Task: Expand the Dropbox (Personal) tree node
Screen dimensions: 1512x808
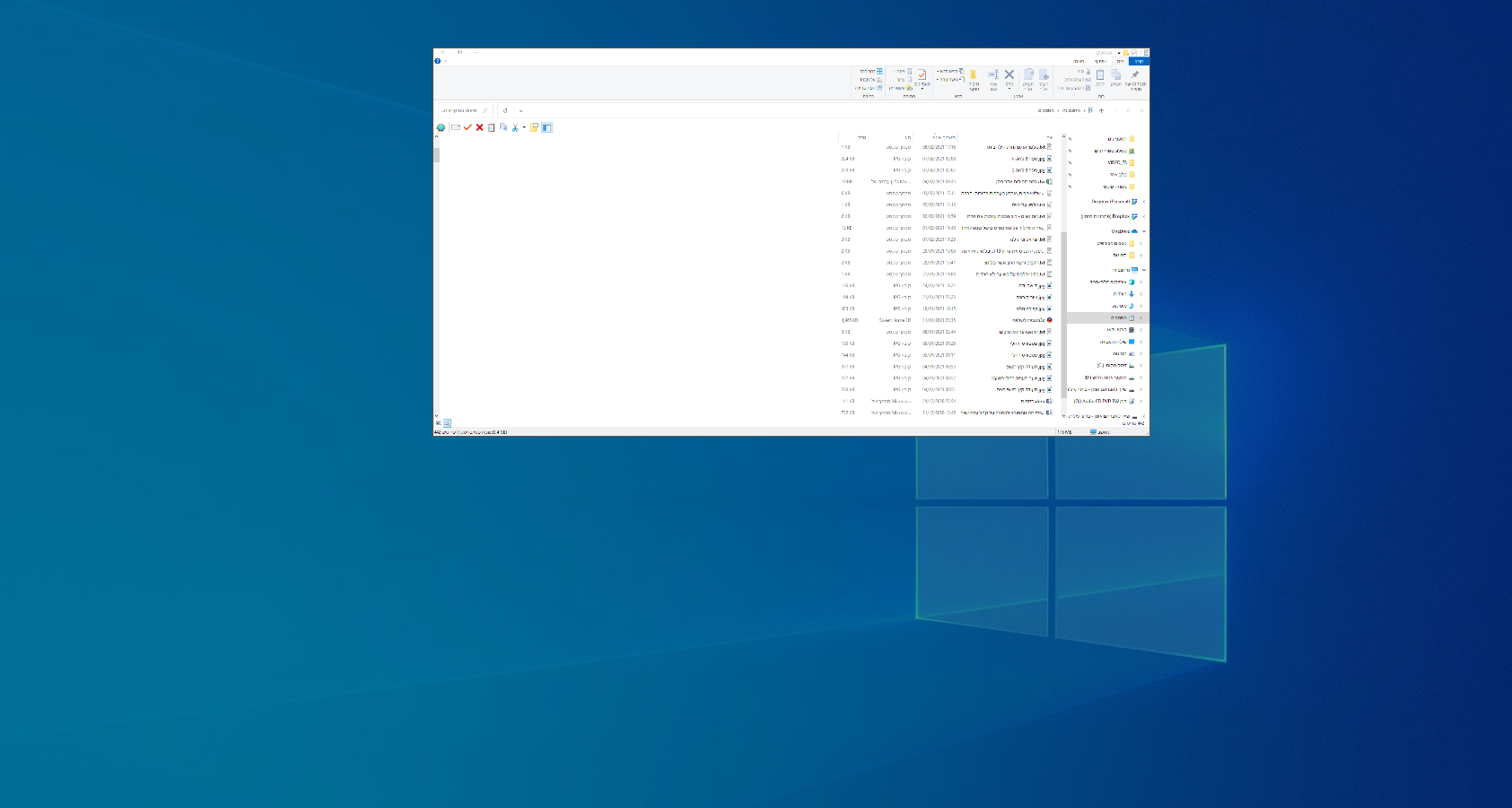Action: 1144,202
